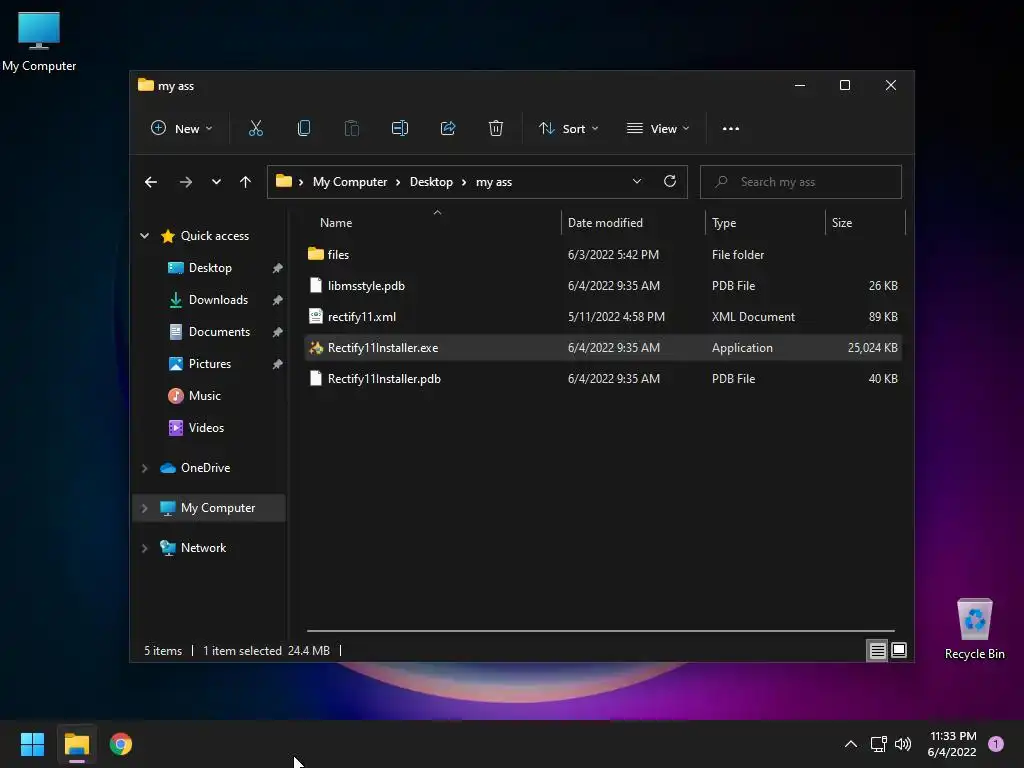Click the Delete trash can icon
This screenshot has height=768, width=1024.
click(496, 128)
